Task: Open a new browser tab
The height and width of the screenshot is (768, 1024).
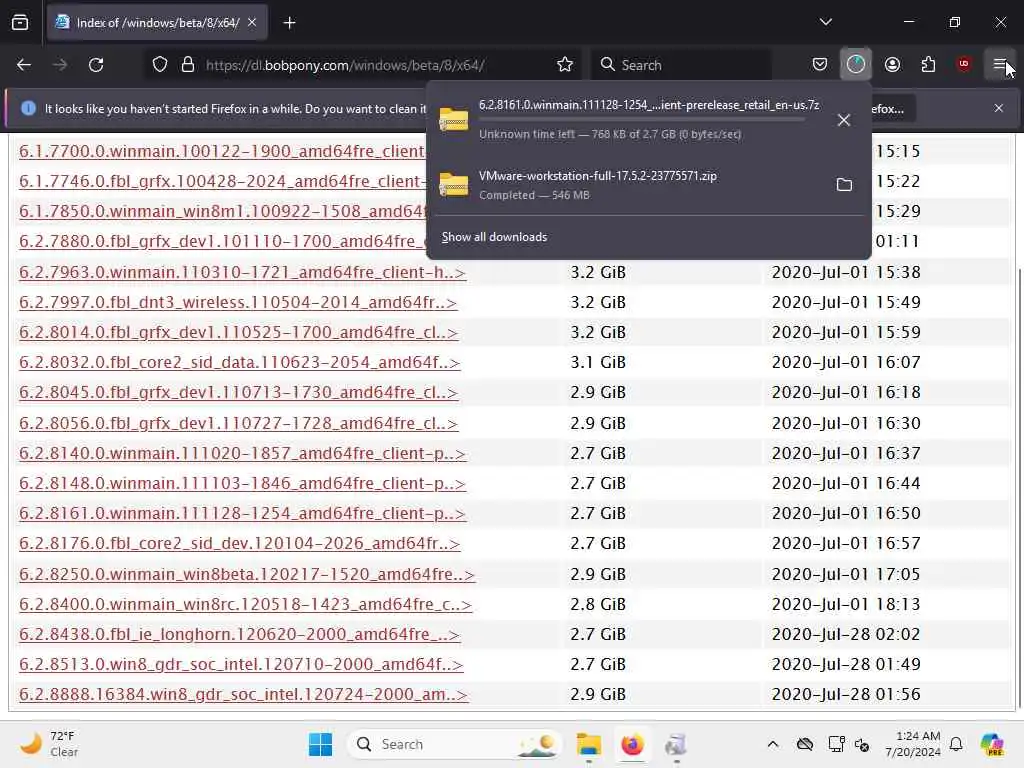Action: [x=289, y=23]
